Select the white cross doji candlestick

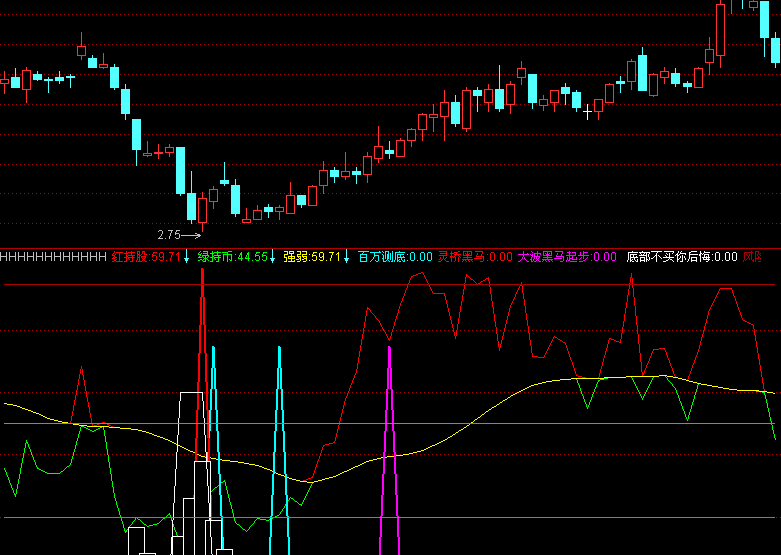[588, 112]
